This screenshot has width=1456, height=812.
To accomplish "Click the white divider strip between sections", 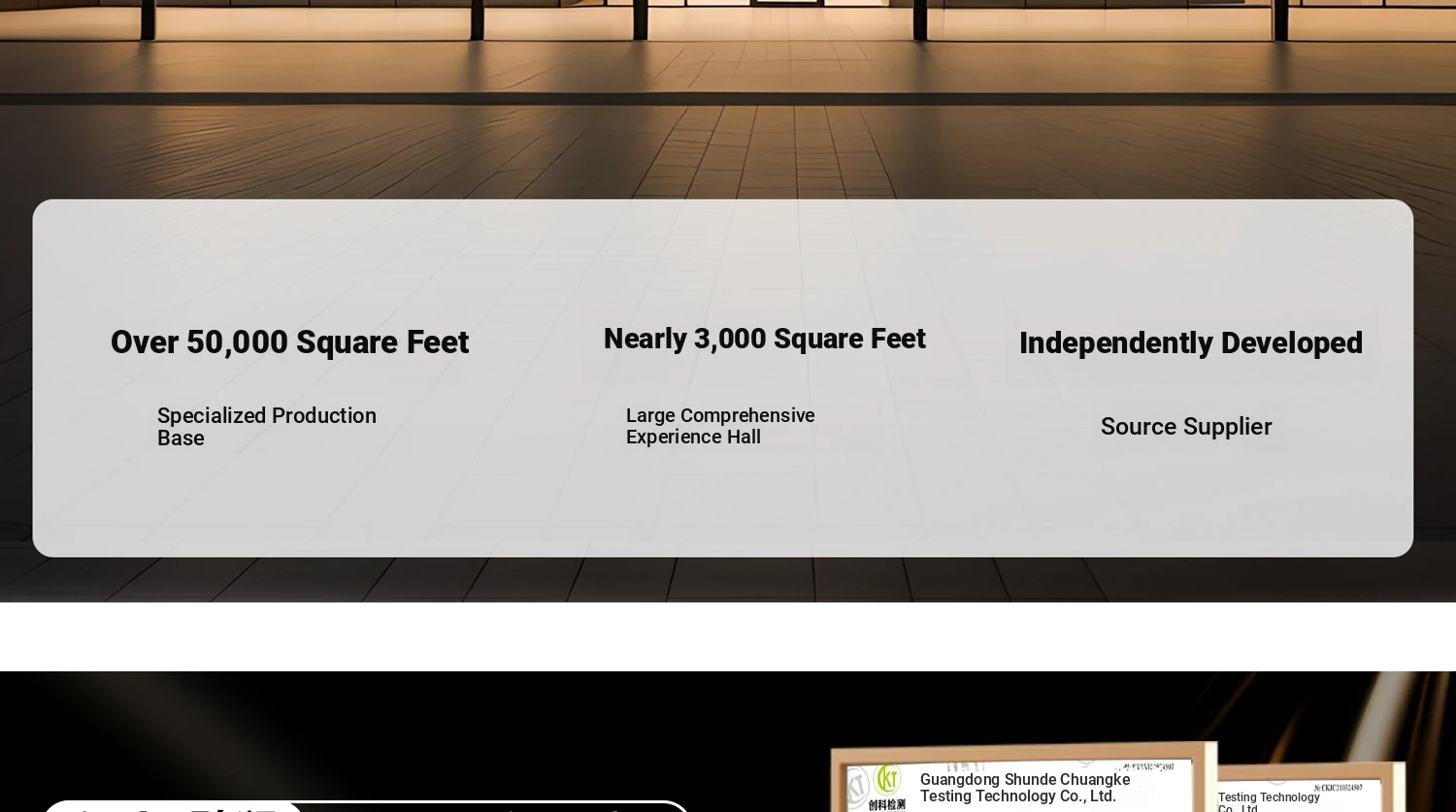I will [x=728, y=636].
